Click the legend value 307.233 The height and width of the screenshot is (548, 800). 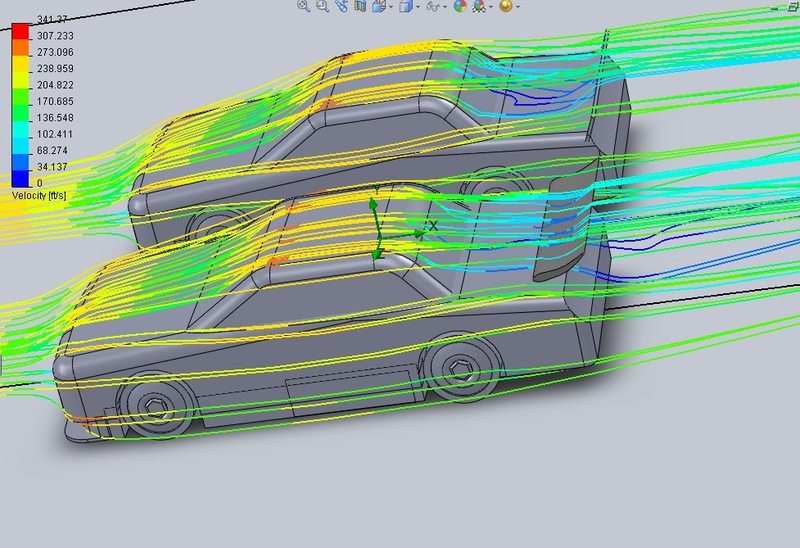55,36
